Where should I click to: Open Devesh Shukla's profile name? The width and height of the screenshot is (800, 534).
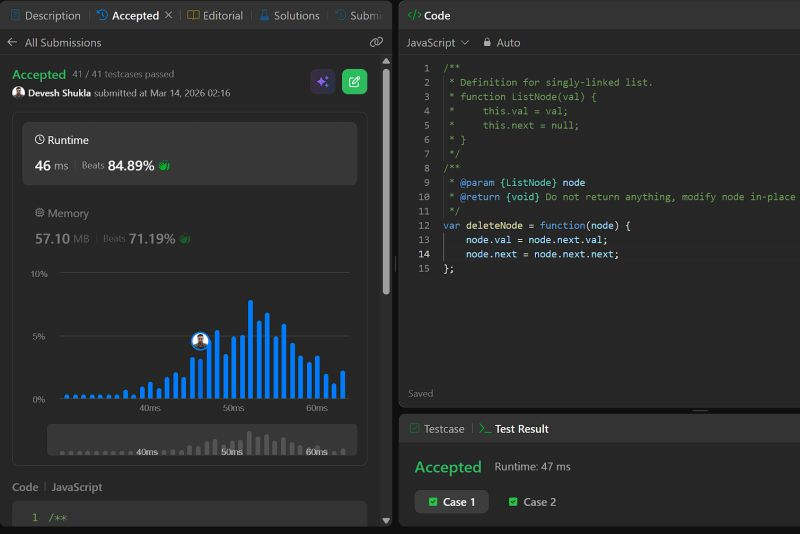pyautogui.click(x=59, y=93)
